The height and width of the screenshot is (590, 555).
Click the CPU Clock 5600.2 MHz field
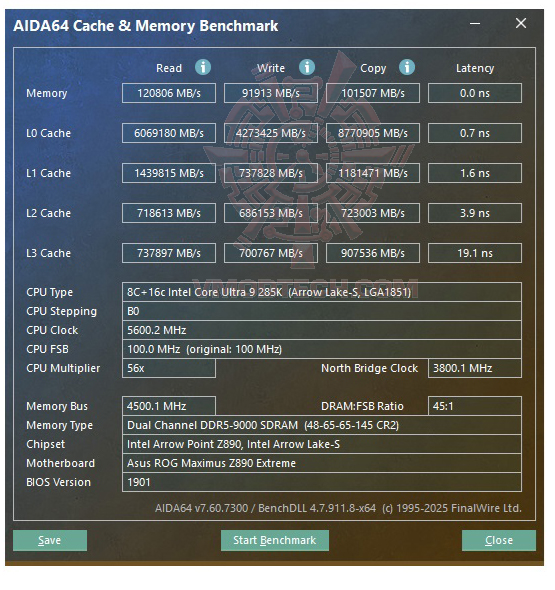point(322,330)
